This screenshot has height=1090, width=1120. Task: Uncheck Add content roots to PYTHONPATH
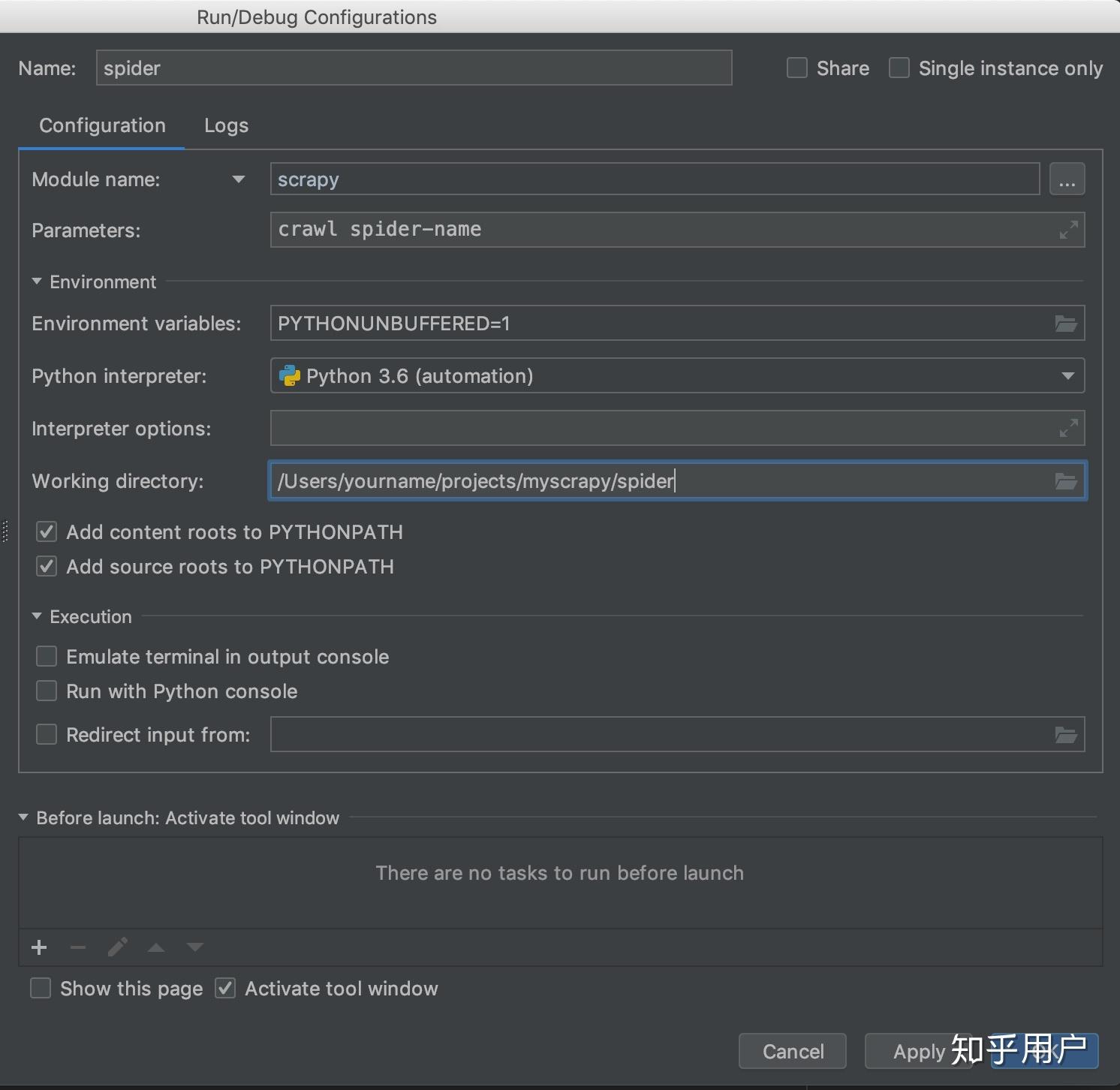pyautogui.click(x=47, y=532)
